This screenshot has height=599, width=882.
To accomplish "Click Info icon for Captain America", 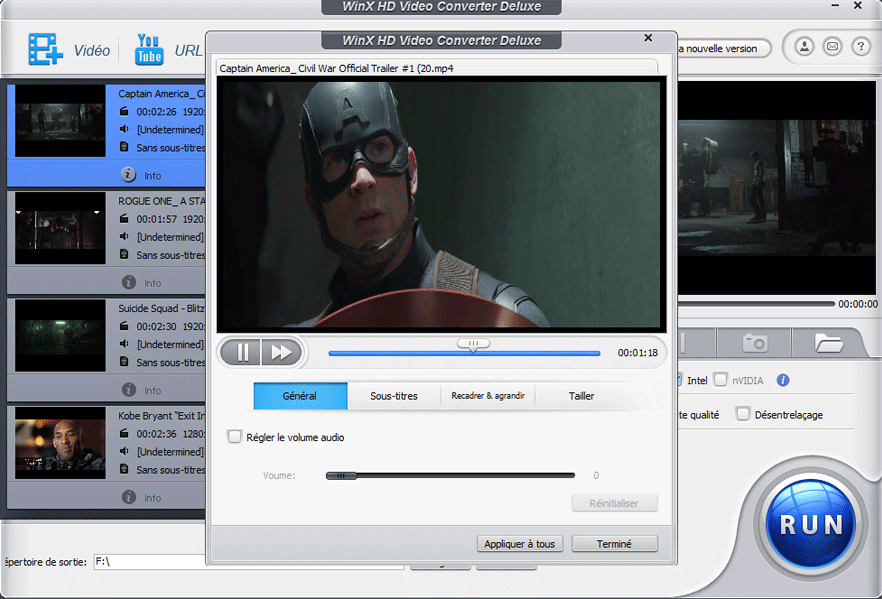I will 128,175.
